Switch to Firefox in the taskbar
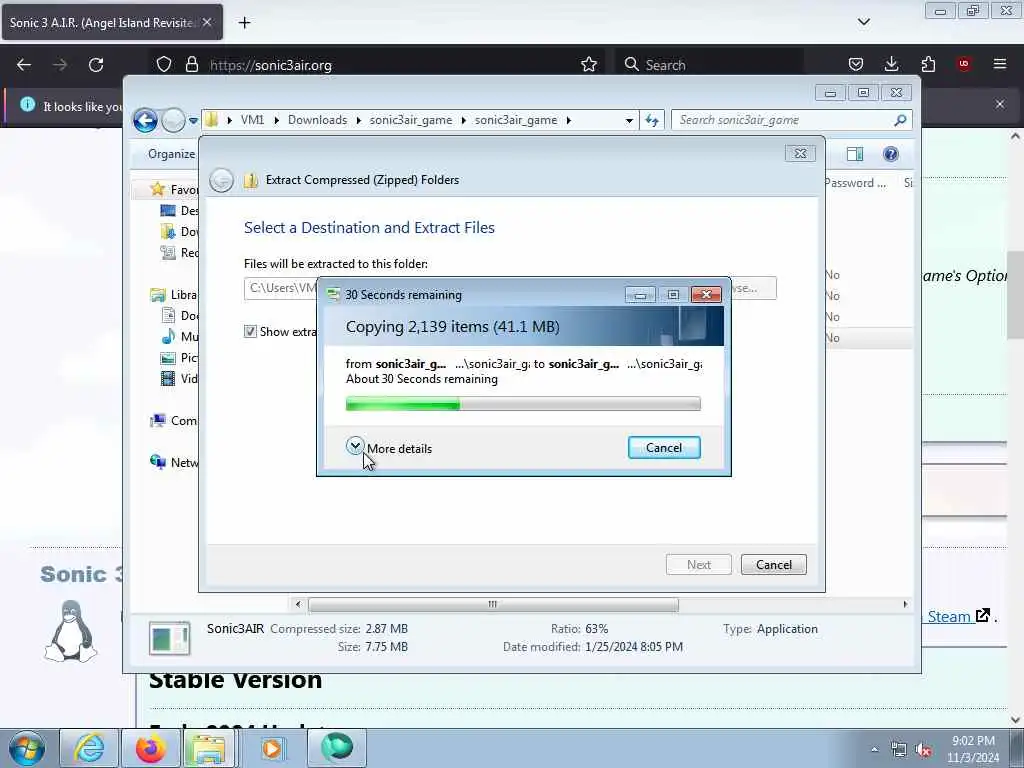1024x768 pixels. coord(150,748)
